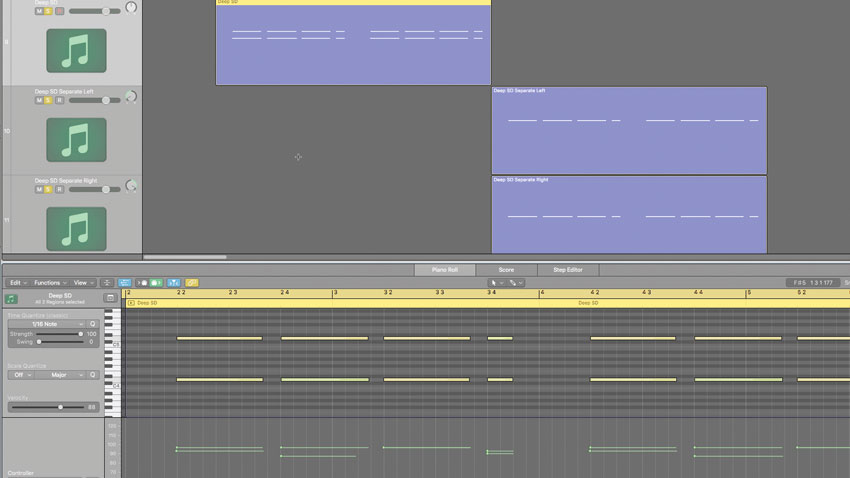Open the left-click pointer tool menu

click(x=496, y=282)
